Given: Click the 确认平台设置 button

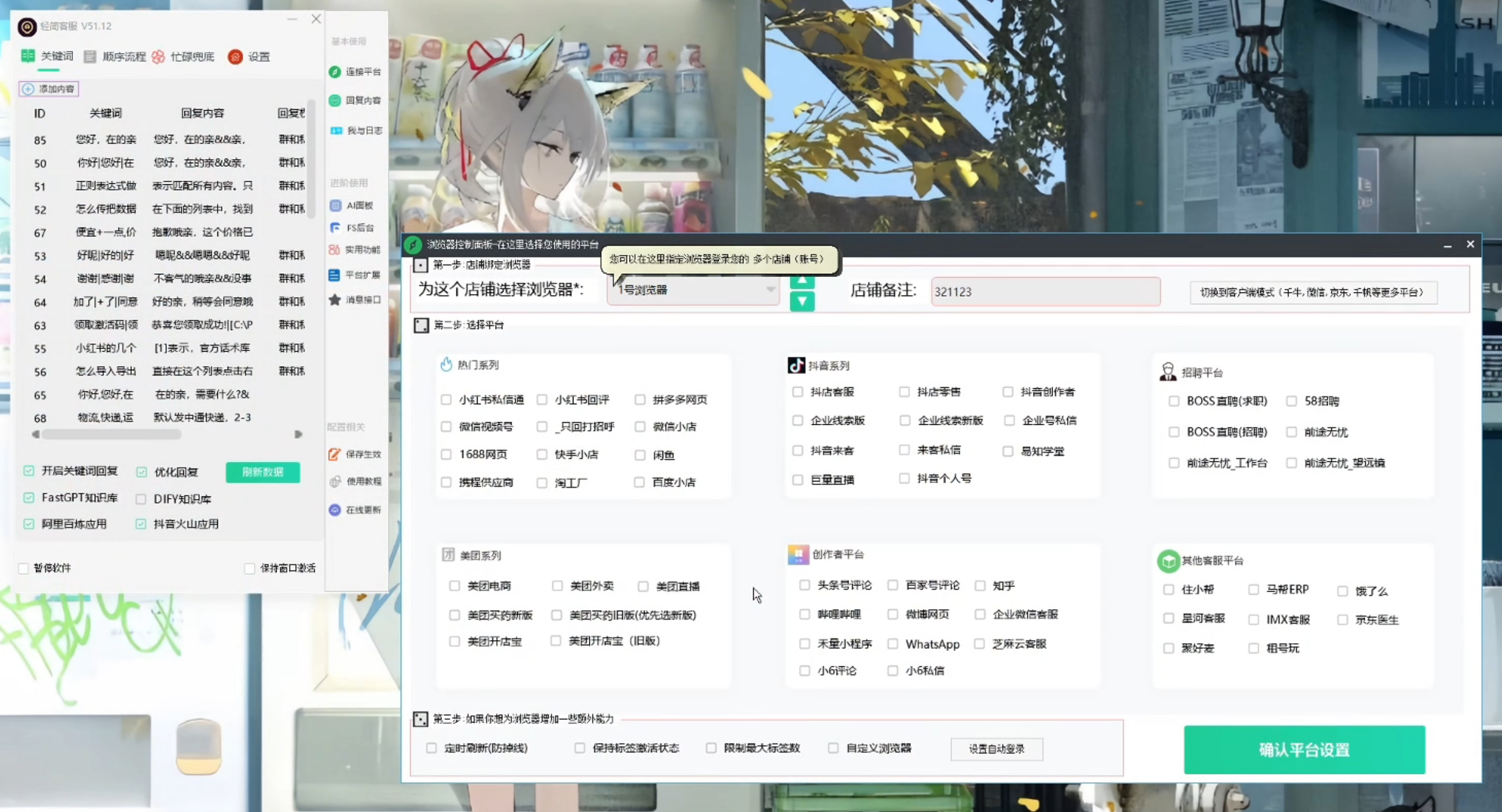Looking at the screenshot, I should coord(1304,749).
